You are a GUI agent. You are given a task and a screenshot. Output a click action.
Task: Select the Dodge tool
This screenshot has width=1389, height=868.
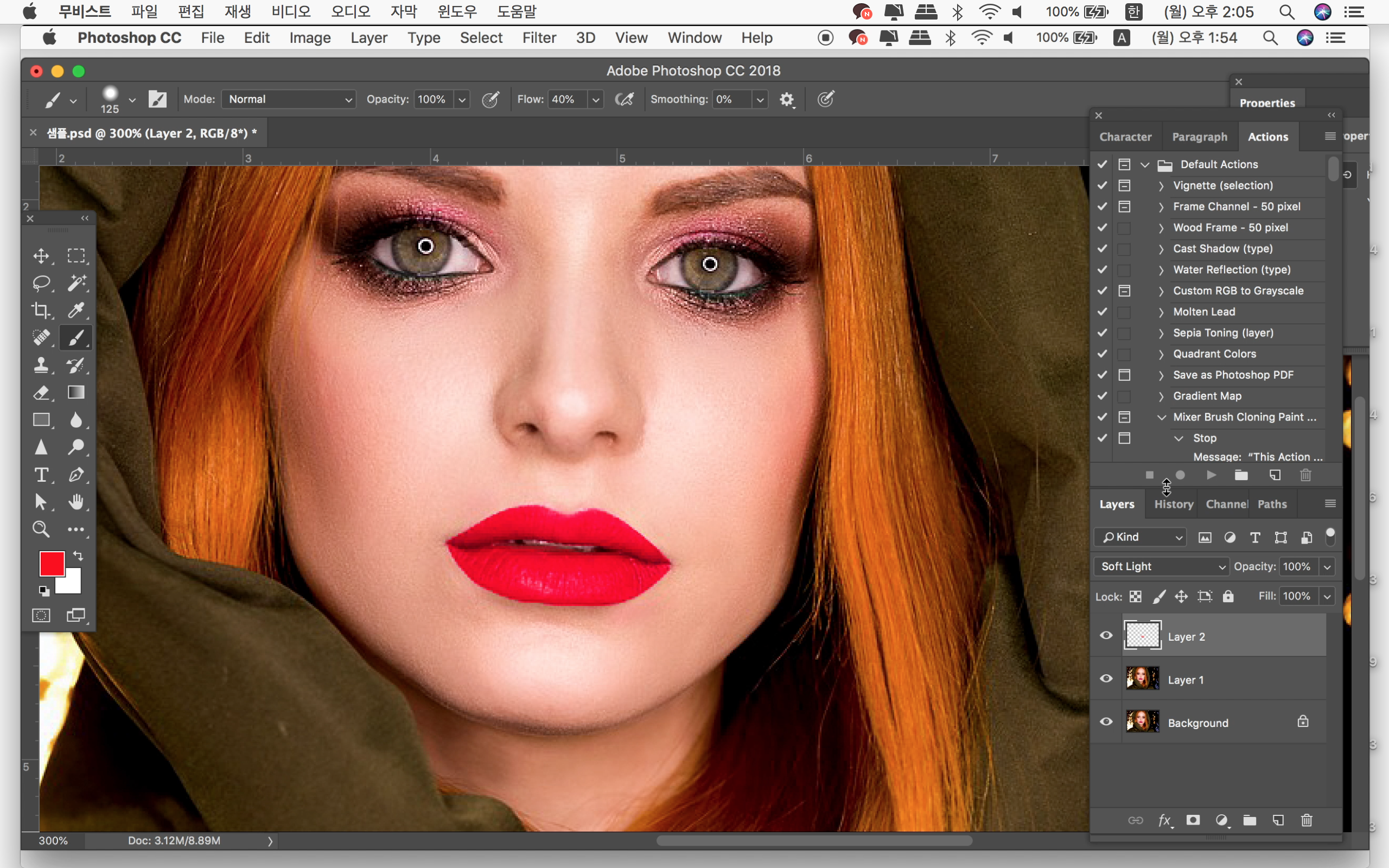click(x=77, y=447)
